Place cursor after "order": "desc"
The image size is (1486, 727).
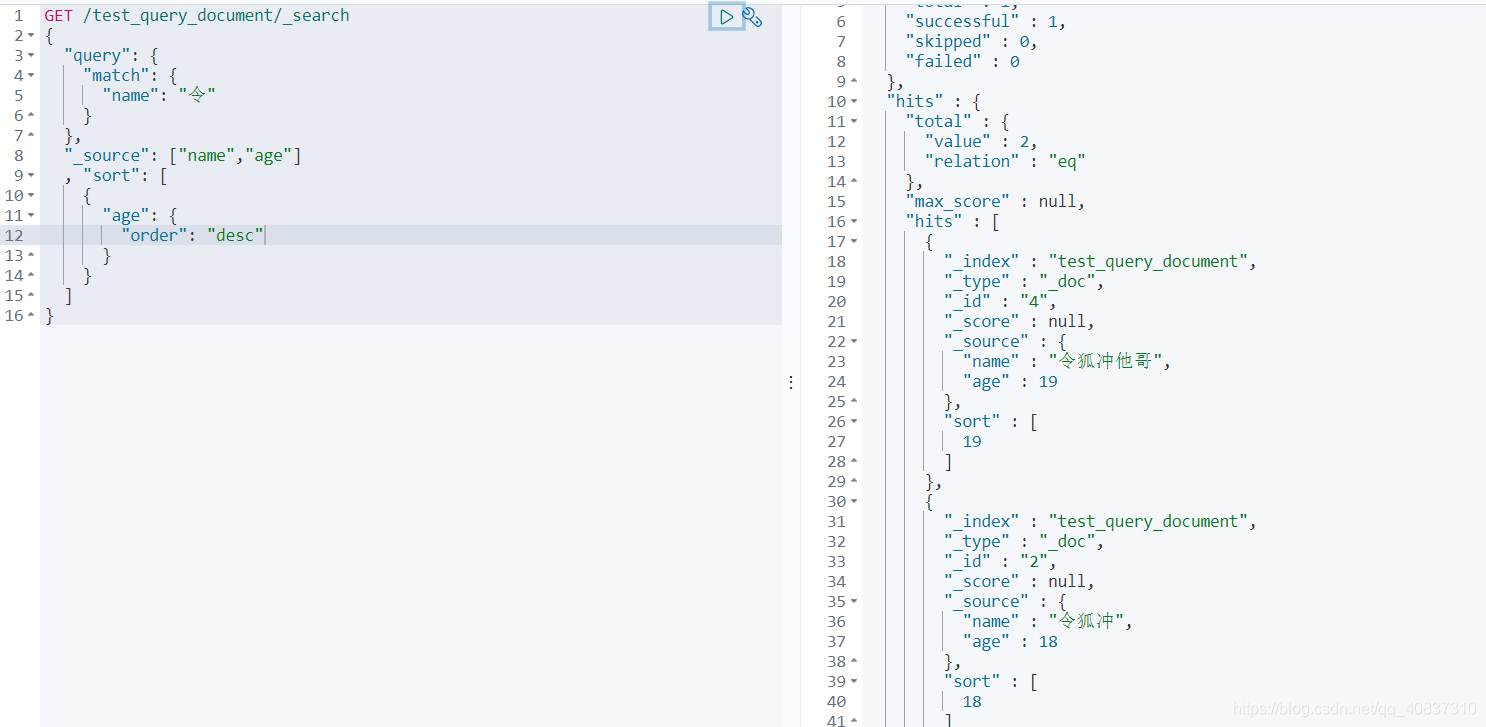point(265,235)
